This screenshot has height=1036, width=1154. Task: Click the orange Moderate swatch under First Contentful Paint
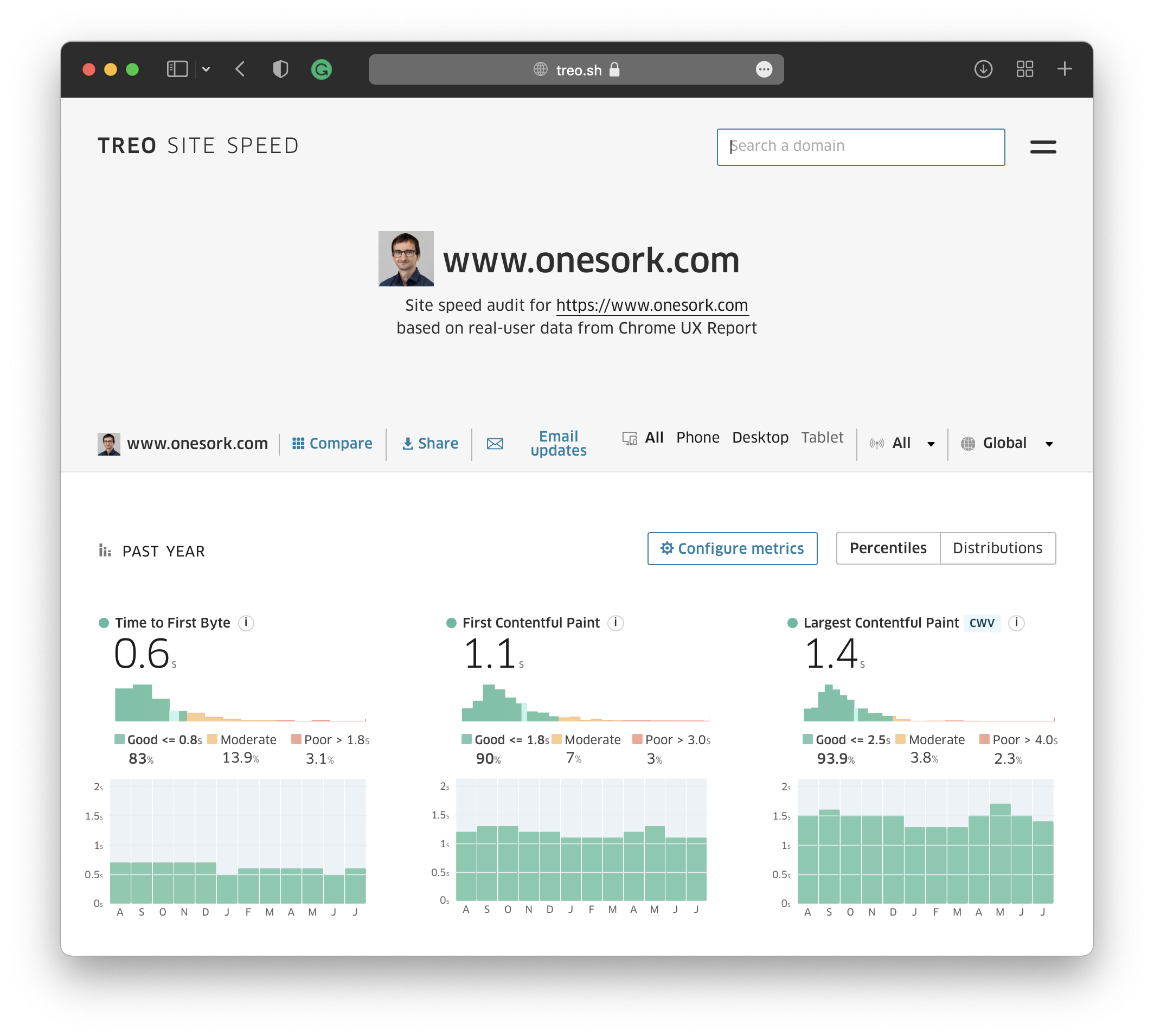pyautogui.click(x=556, y=739)
